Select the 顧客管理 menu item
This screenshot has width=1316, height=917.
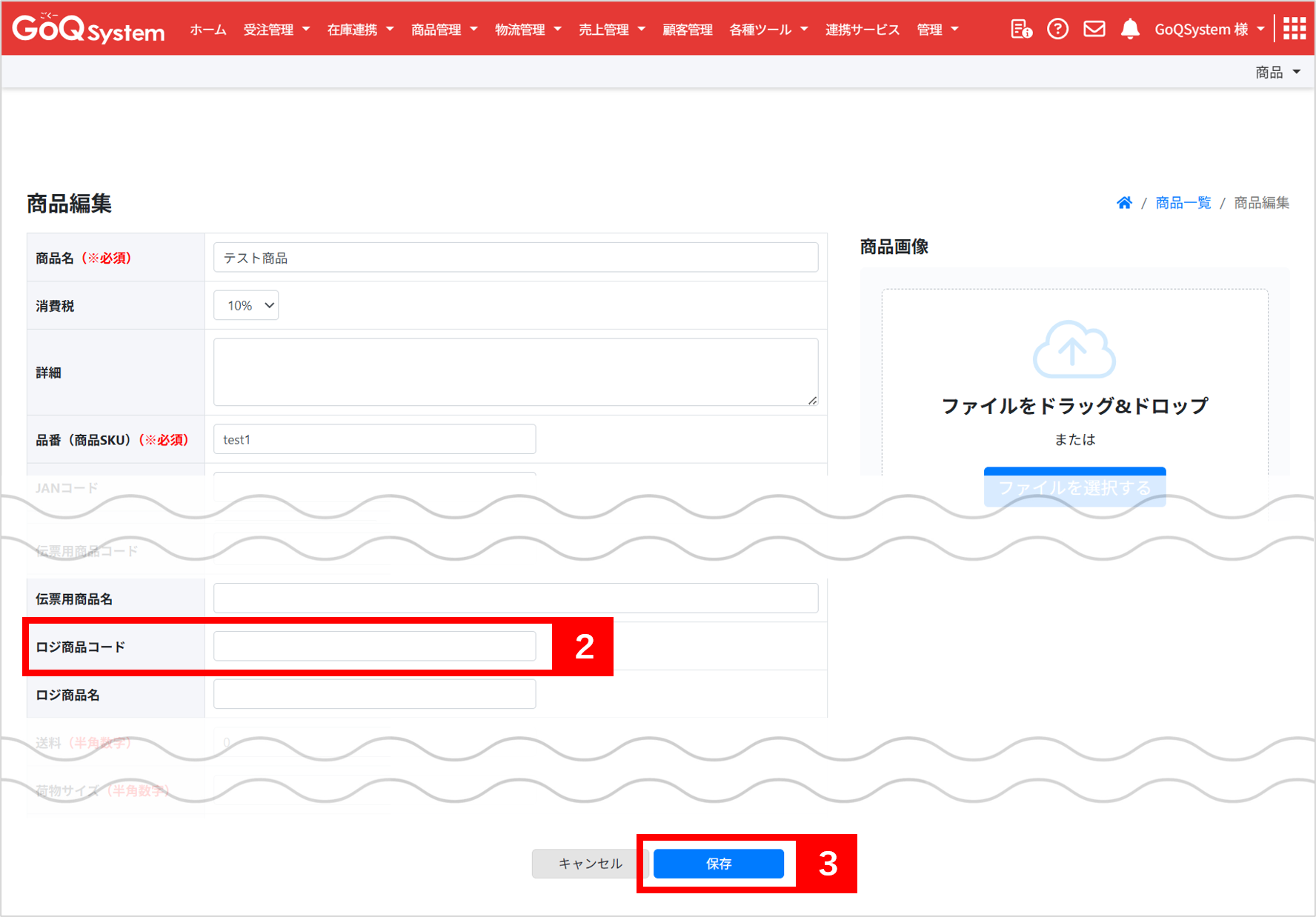pyautogui.click(x=687, y=30)
